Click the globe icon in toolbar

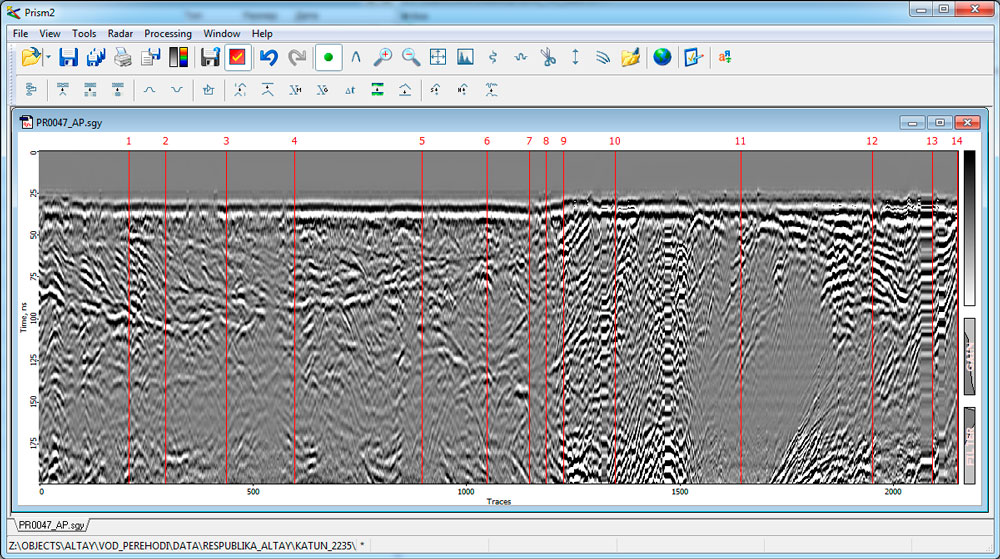click(x=662, y=58)
